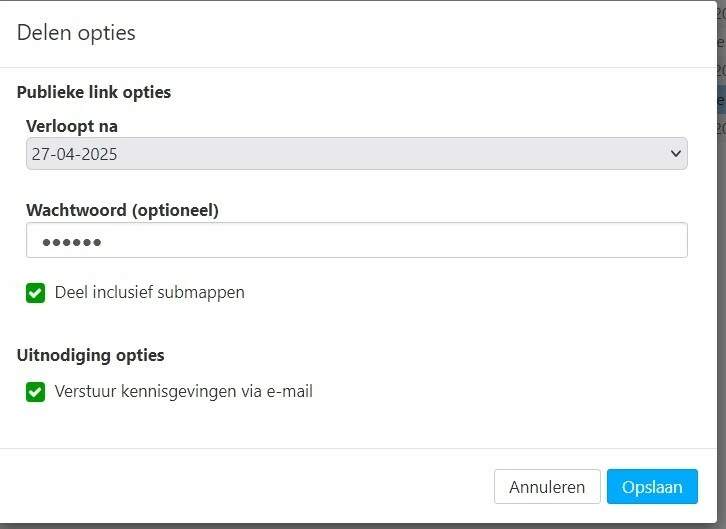Click empty space in the dialog footer left of Annuleren
The image size is (726, 529).
pyautogui.click(x=245, y=487)
